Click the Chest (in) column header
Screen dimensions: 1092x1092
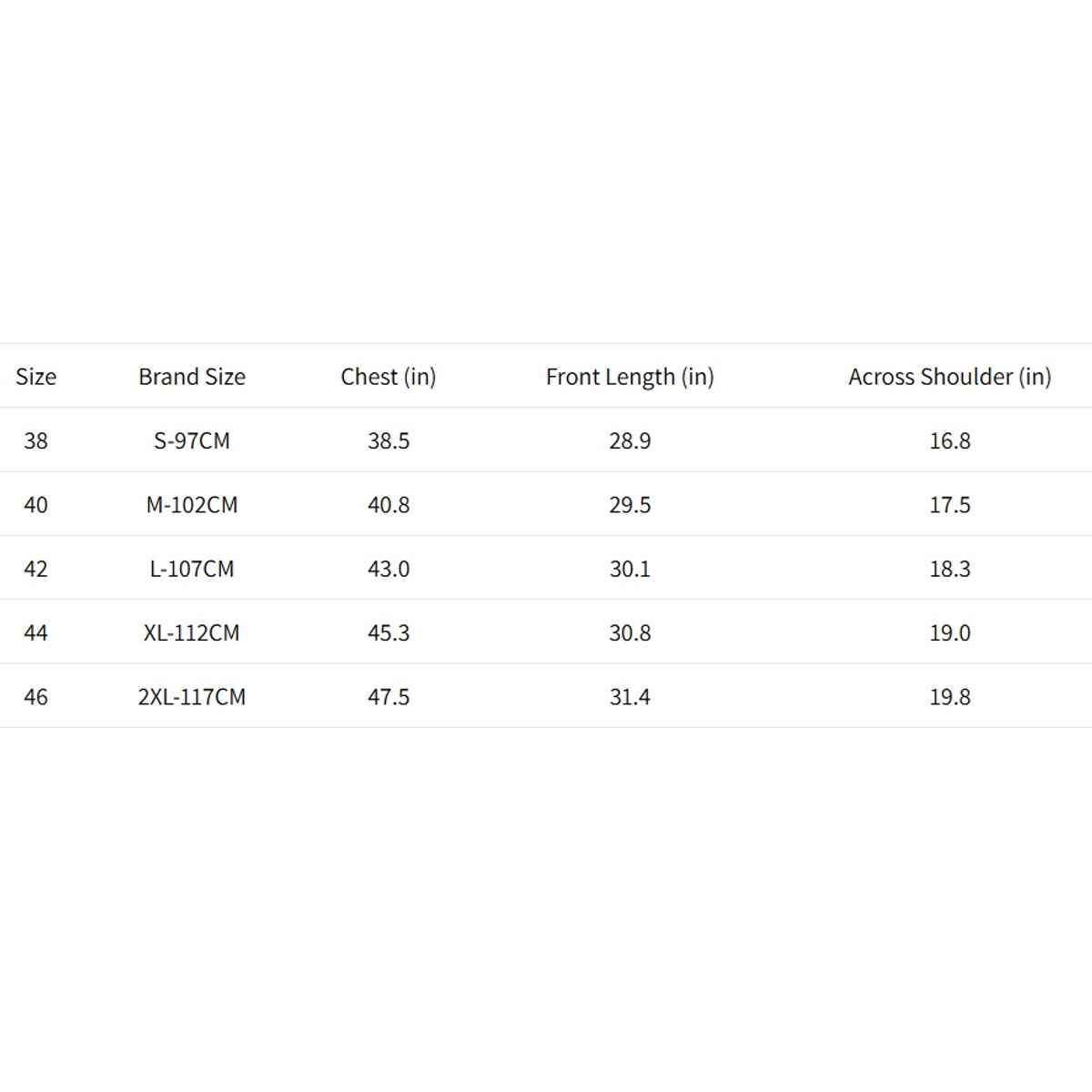tap(389, 377)
